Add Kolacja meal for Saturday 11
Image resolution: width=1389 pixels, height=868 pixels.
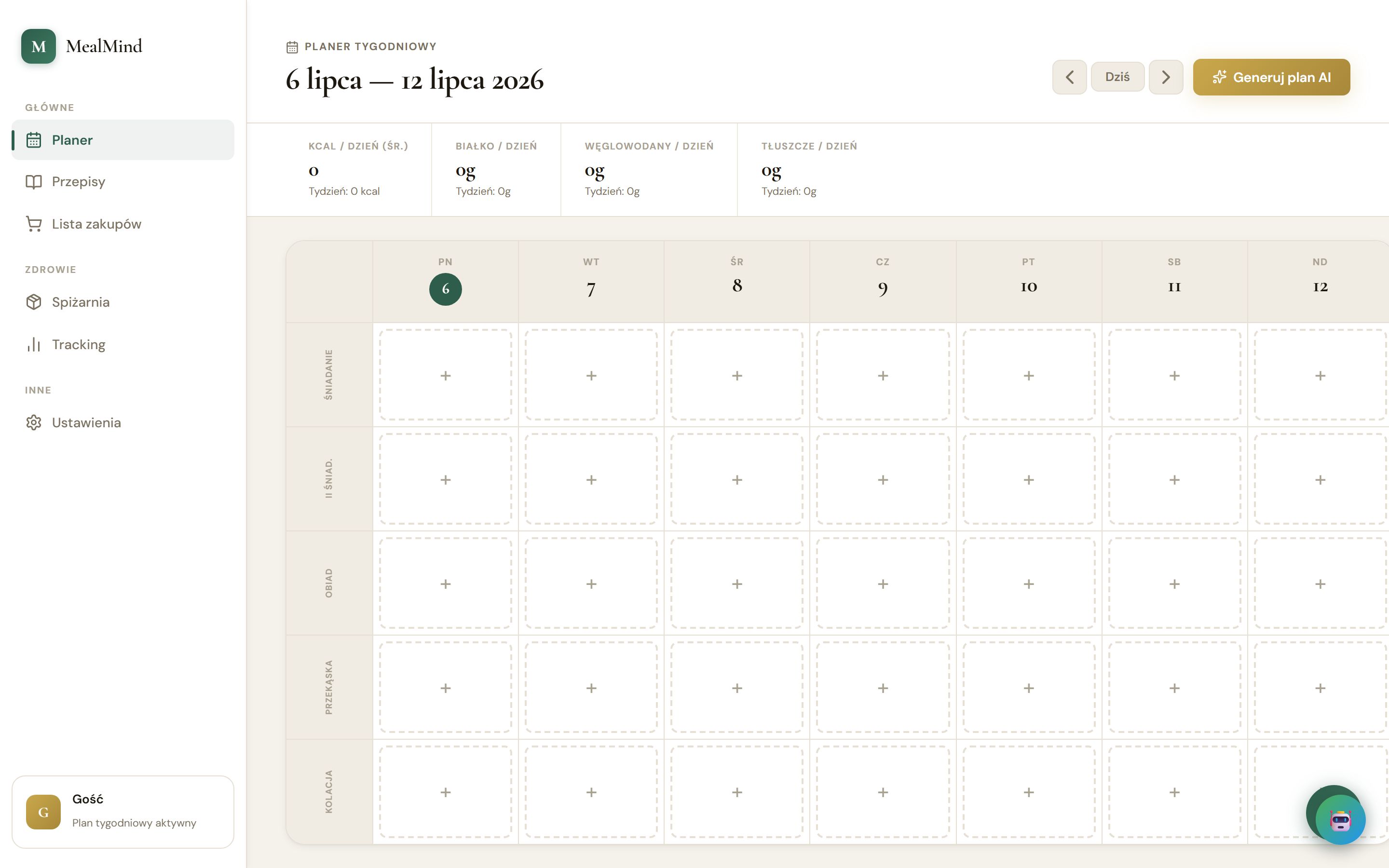(1174, 792)
